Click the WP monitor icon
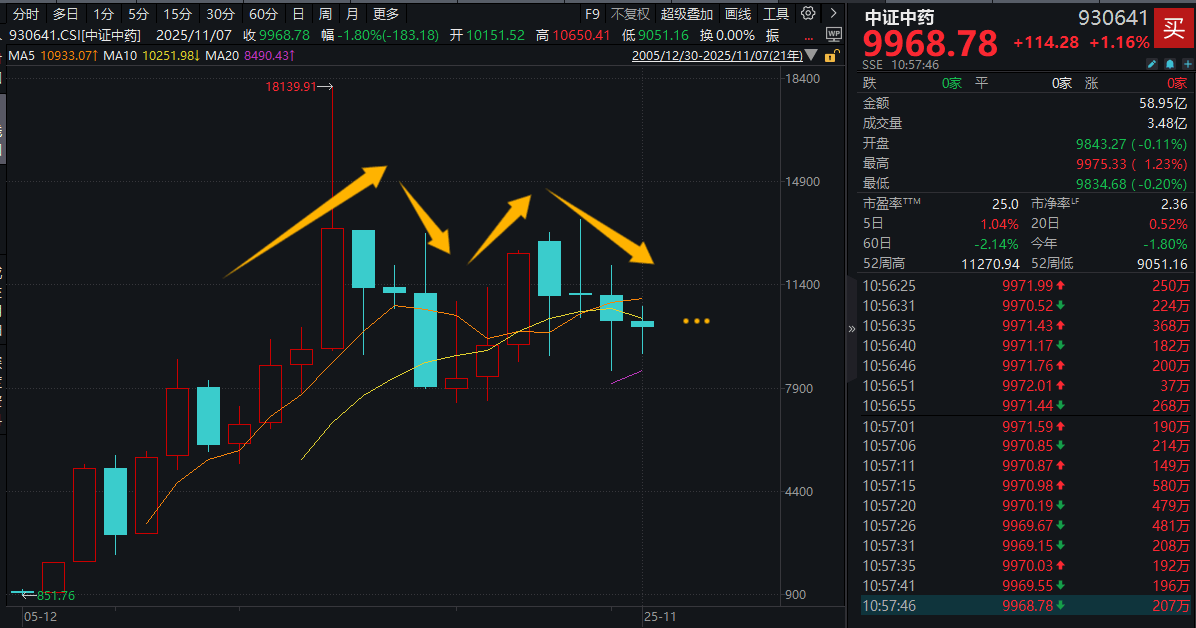 [x=834, y=34]
